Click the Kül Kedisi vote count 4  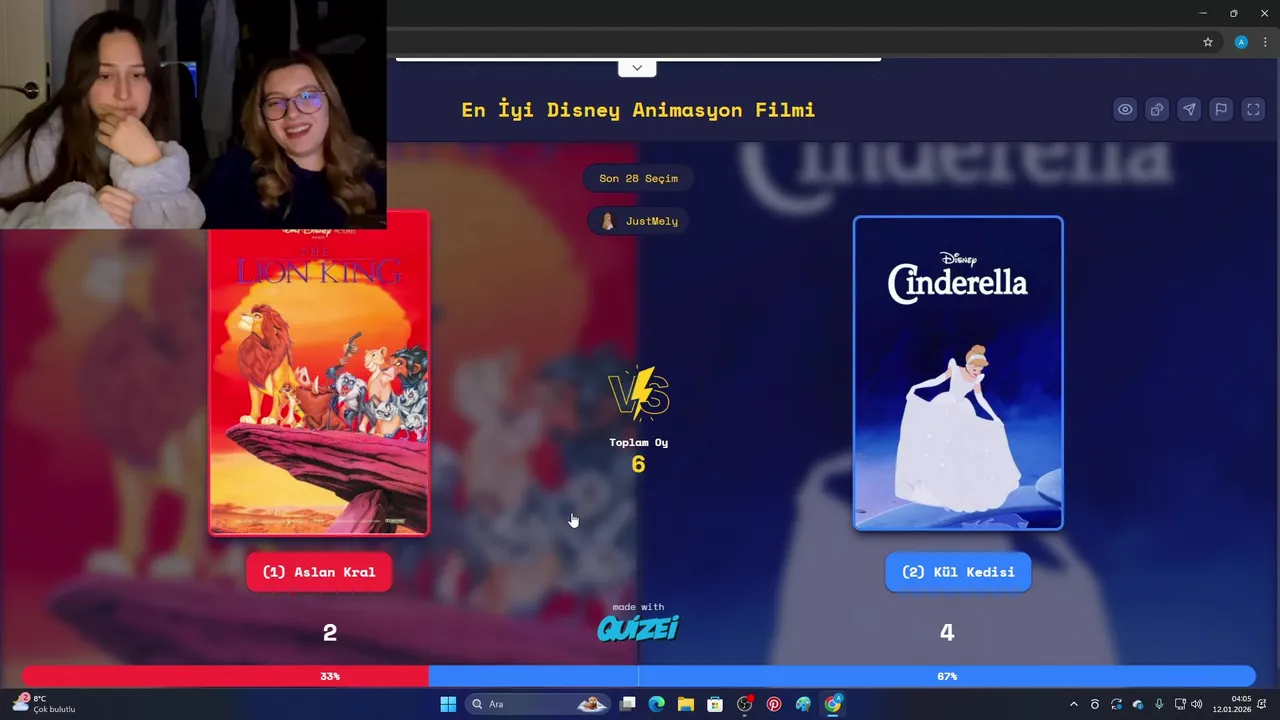947,632
